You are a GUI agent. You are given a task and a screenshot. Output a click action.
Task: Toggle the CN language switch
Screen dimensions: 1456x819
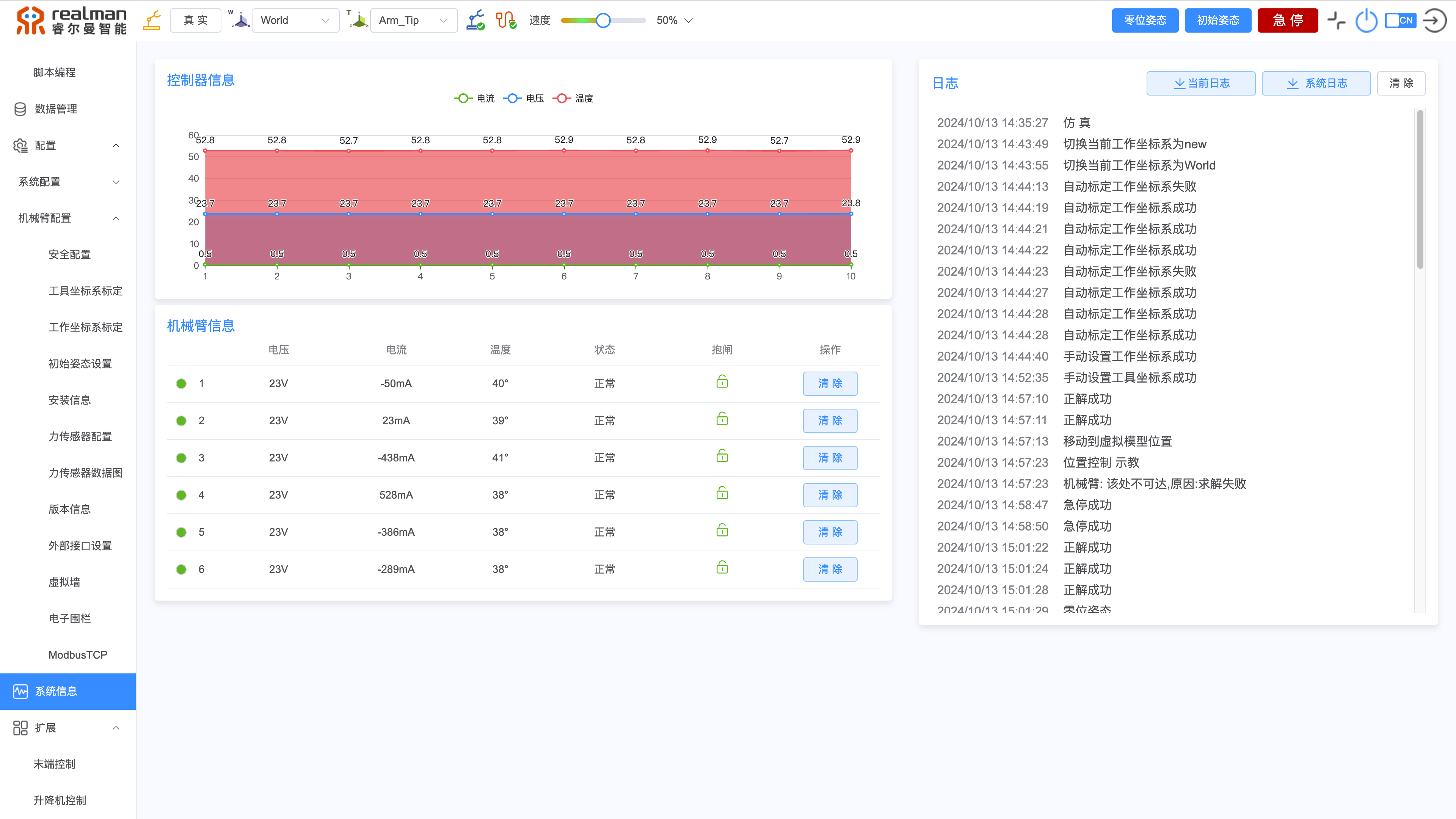click(x=1401, y=20)
